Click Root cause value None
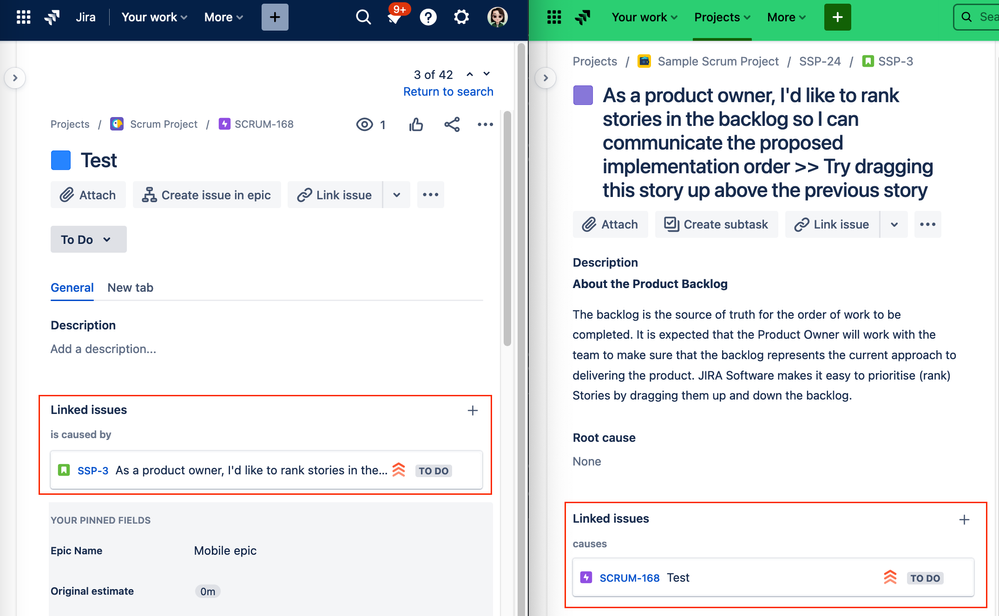This screenshot has width=999, height=616. click(x=587, y=461)
